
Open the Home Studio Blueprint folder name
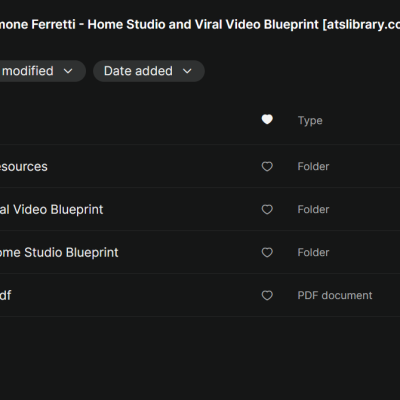tap(59, 253)
